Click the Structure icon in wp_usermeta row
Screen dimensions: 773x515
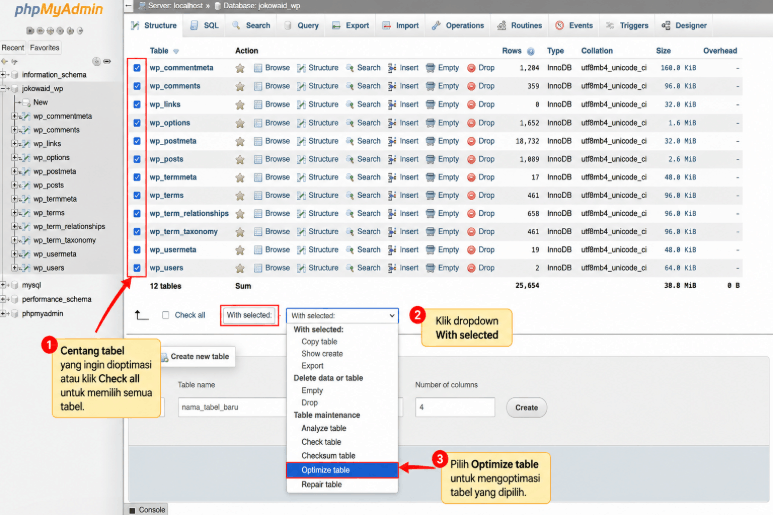(x=301, y=250)
